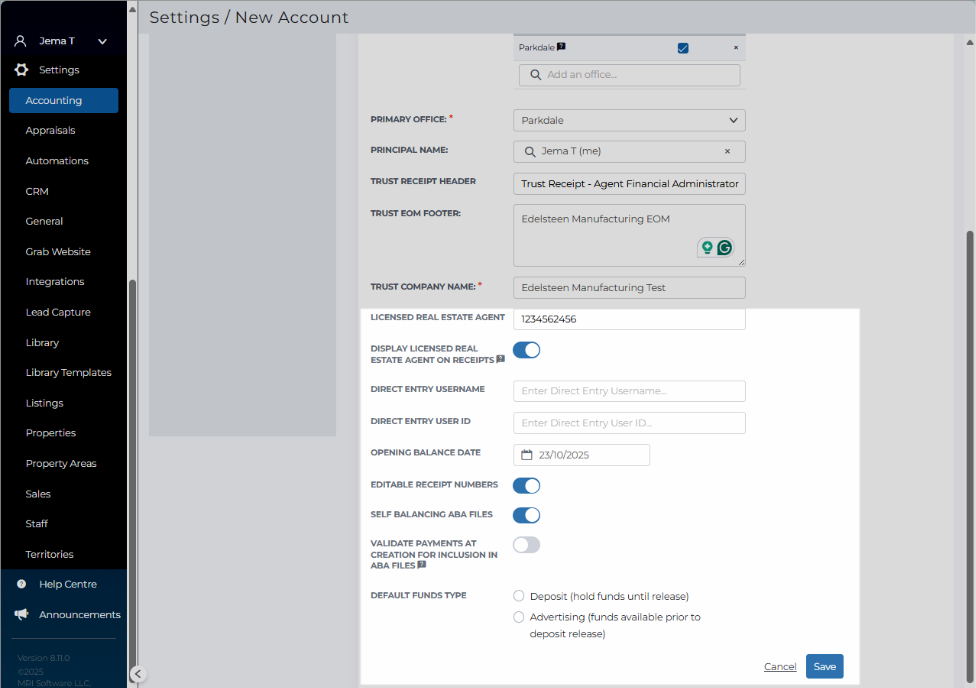The image size is (976, 688).
Task: Open Lead Capture settings
Action: tap(58, 312)
